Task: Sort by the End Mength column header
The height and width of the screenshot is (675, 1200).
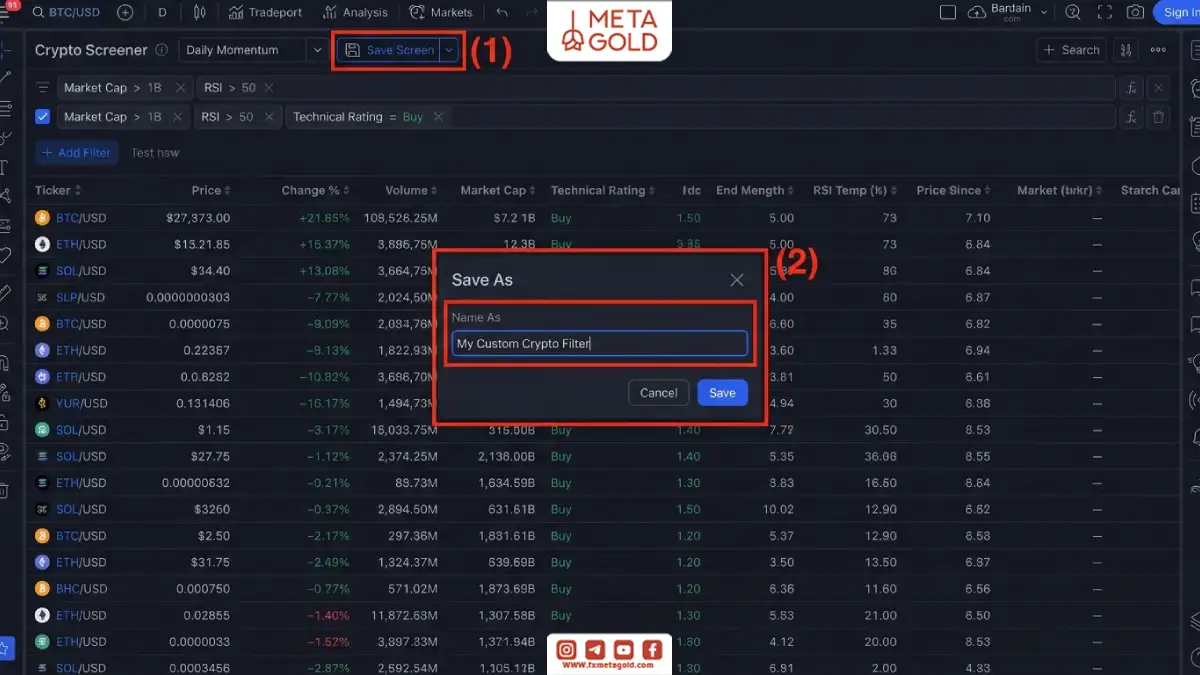Action: click(x=755, y=190)
